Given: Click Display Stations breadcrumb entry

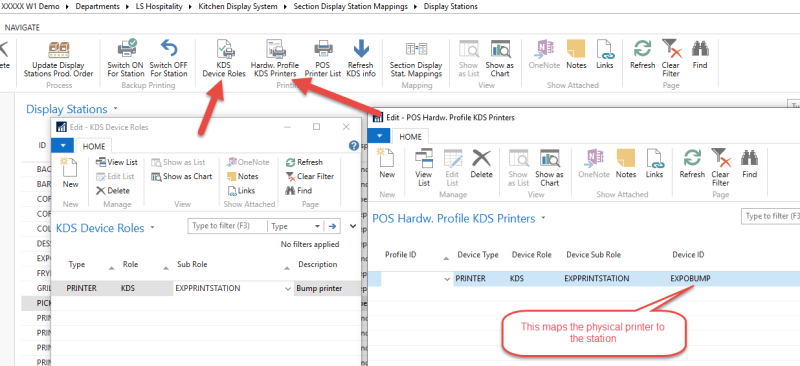Looking at the screenshot, I should coord(451,7).
